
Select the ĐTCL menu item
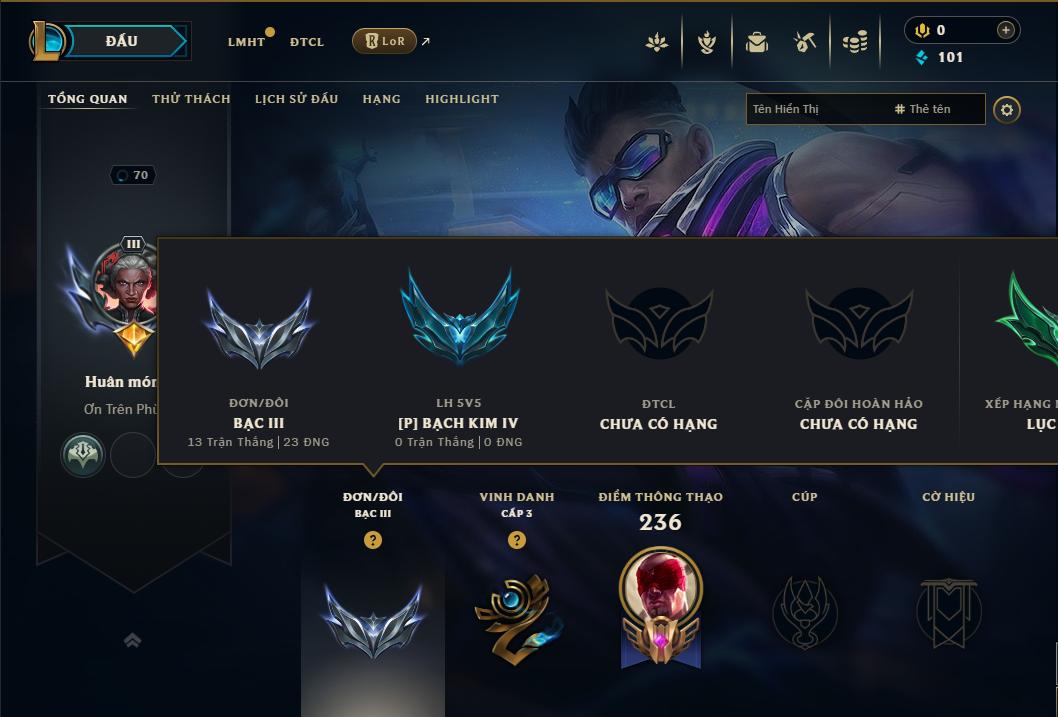click(x=307, y=42)
